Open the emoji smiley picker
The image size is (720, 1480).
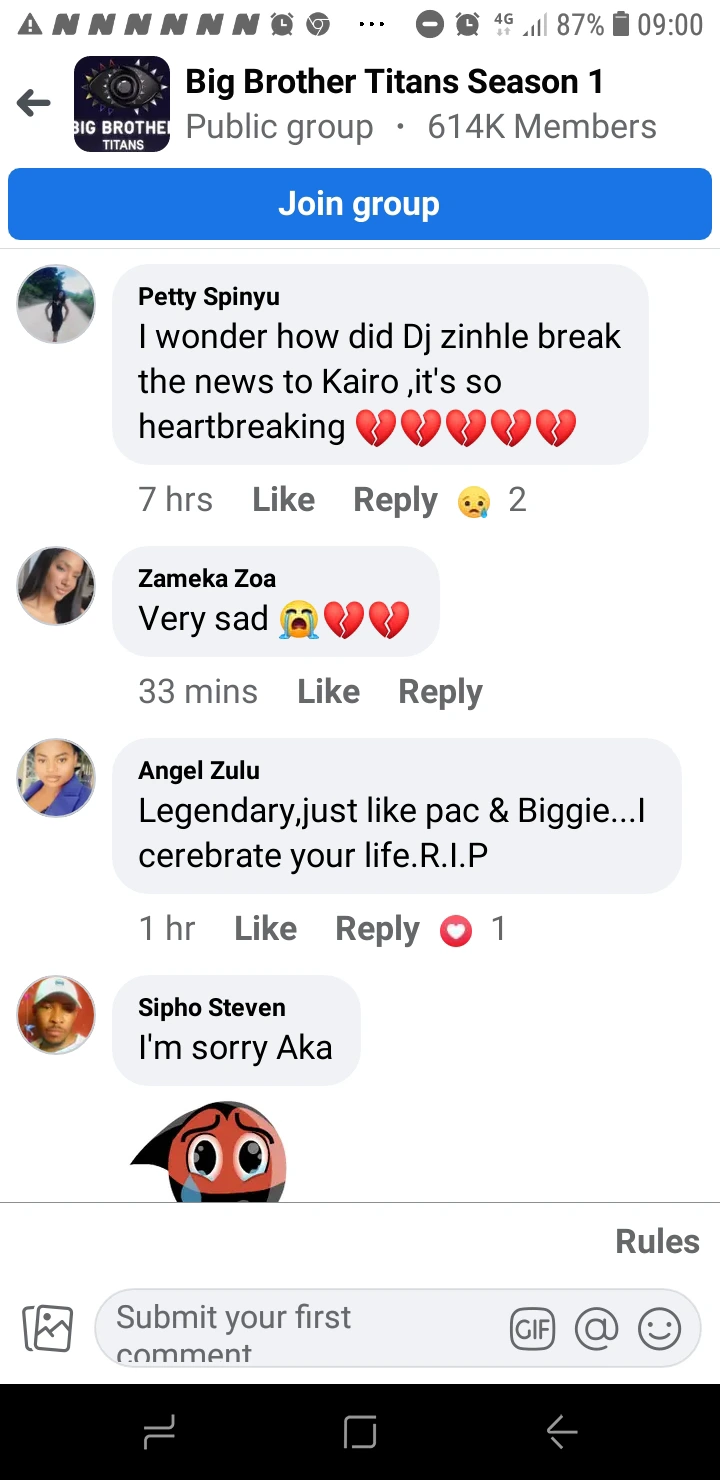coord(659,1329)
